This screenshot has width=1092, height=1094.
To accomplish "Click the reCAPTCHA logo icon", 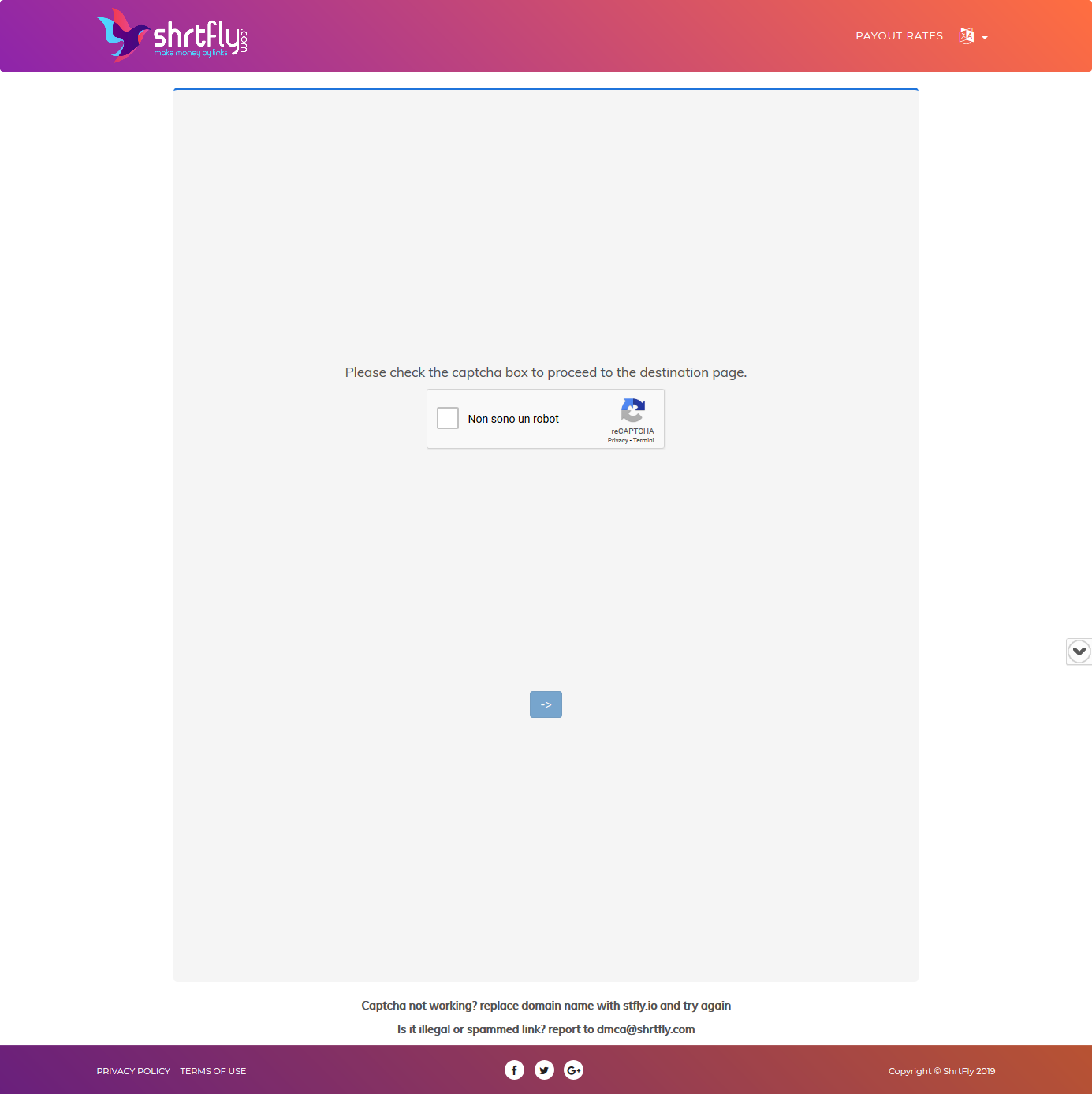I will click(633, 410).
